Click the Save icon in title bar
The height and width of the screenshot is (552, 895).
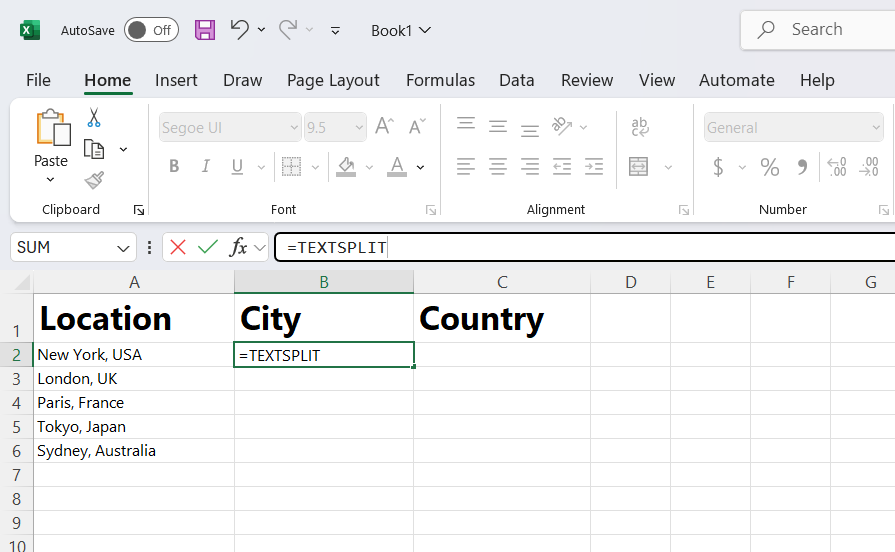click(205, 30)
